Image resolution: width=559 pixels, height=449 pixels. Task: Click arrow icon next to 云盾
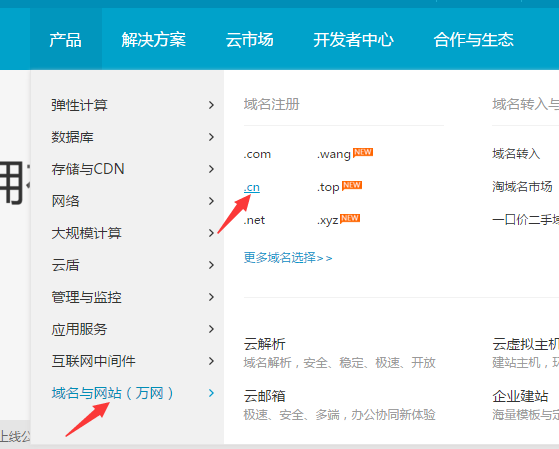(x=211, y=265)
